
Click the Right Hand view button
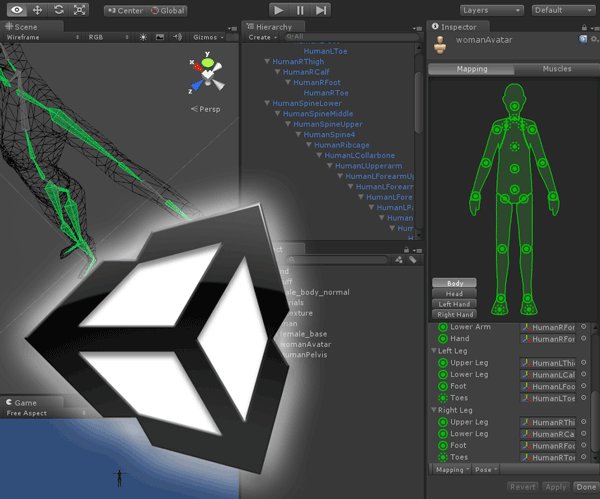tap(455, 315)
